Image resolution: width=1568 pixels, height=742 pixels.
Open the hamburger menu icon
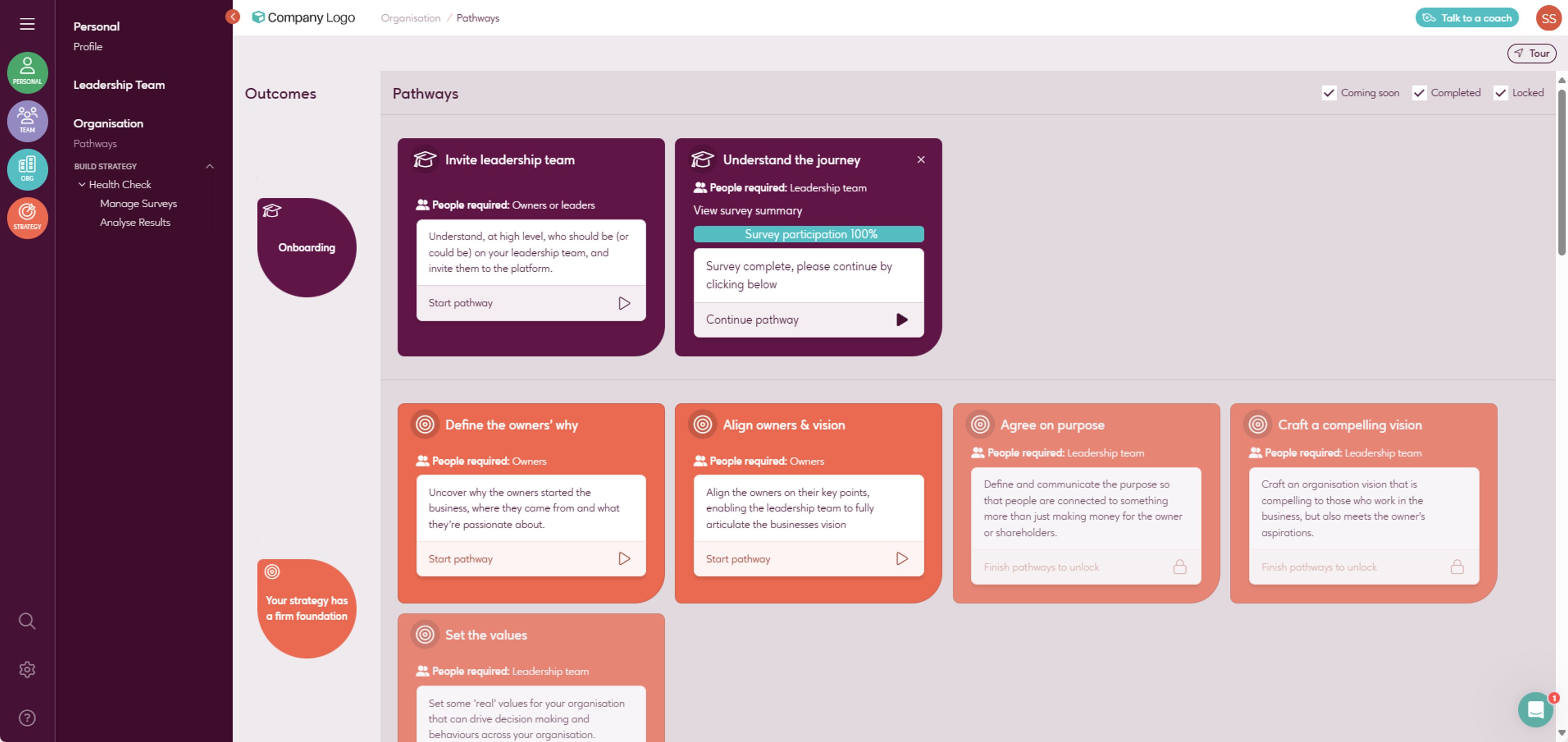[x=27, y=24]
